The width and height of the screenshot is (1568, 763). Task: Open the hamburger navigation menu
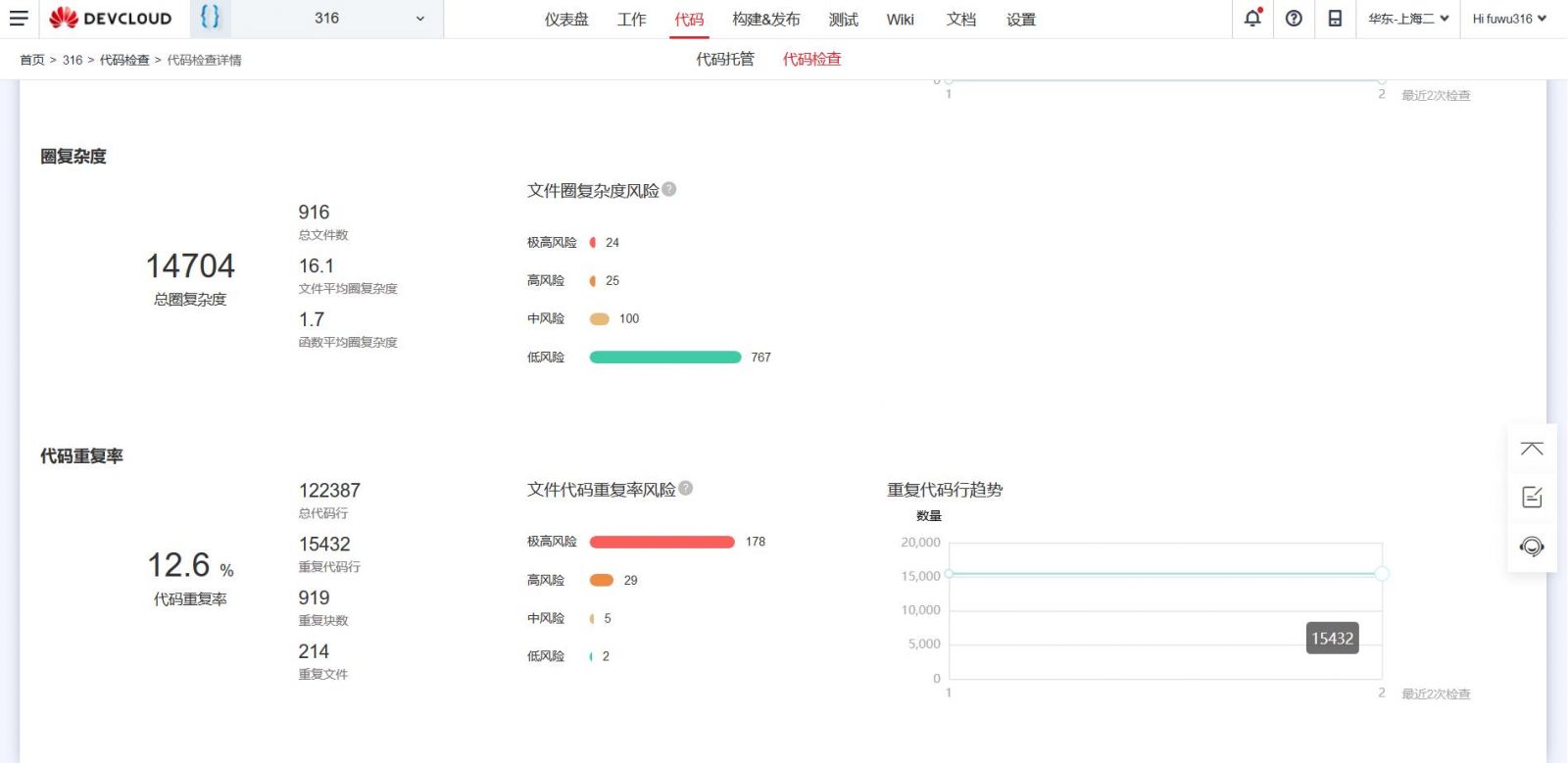tap(19, 19)
